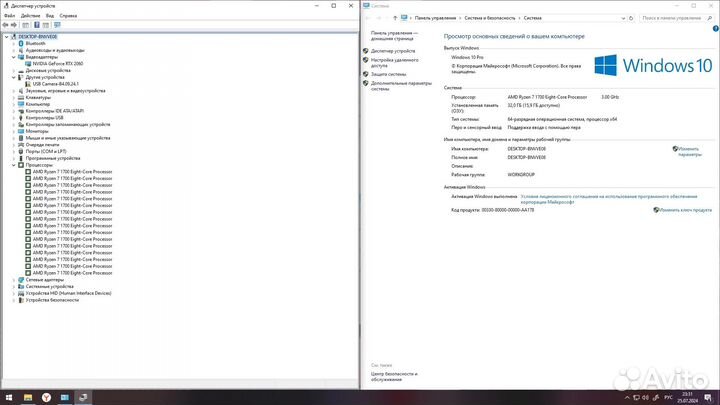Collapse the Другие устройства category

click(14, 77)
